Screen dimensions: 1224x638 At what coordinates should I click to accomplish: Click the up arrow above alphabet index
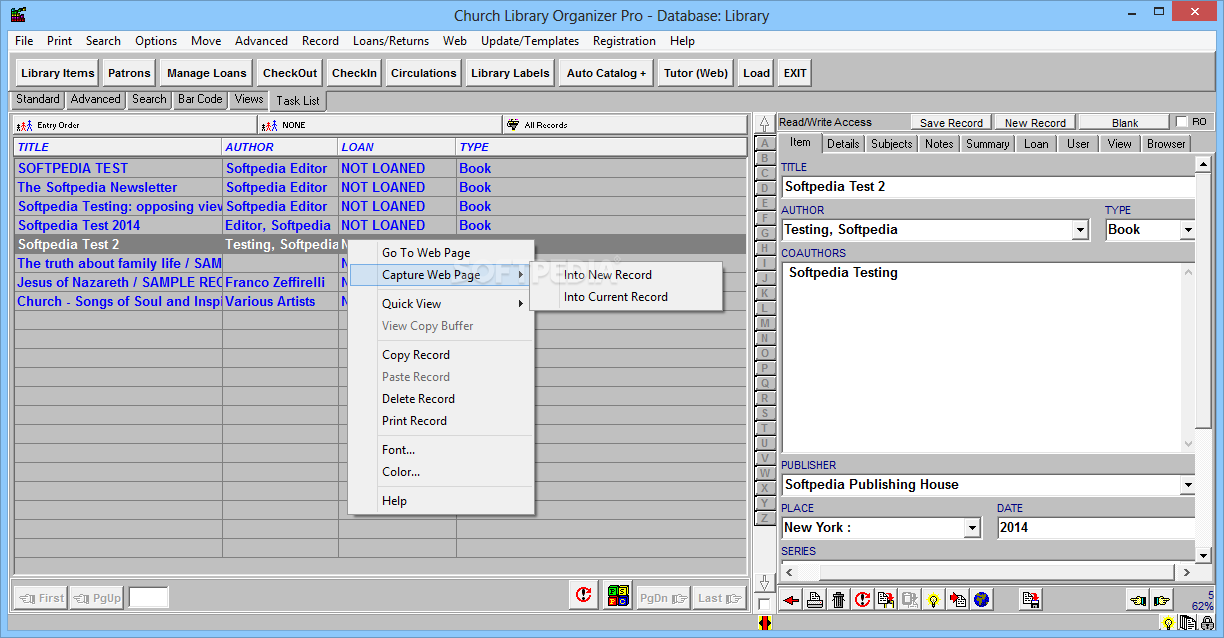[764, 124]
